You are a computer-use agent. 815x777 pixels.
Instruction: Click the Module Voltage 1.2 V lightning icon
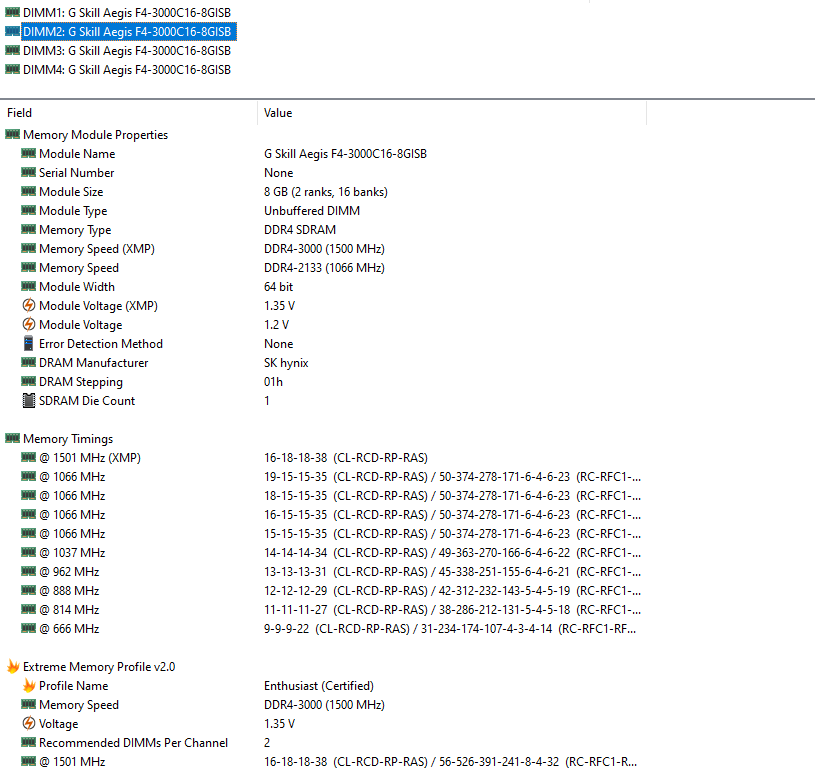pos(29,324)
